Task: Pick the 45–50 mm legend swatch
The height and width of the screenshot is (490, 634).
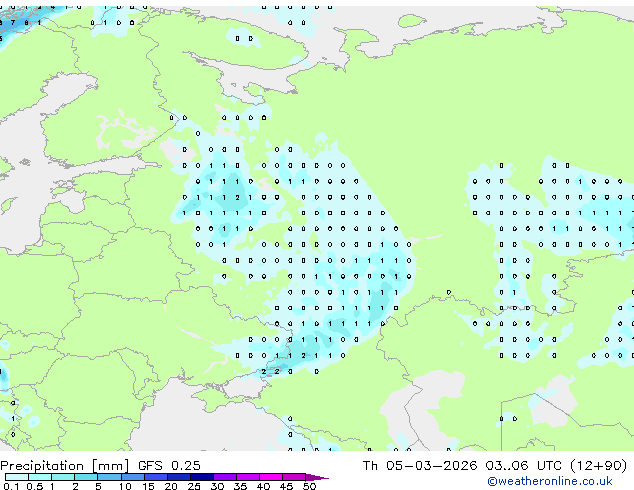Action: pyautogui.click(x=294, y=477)
